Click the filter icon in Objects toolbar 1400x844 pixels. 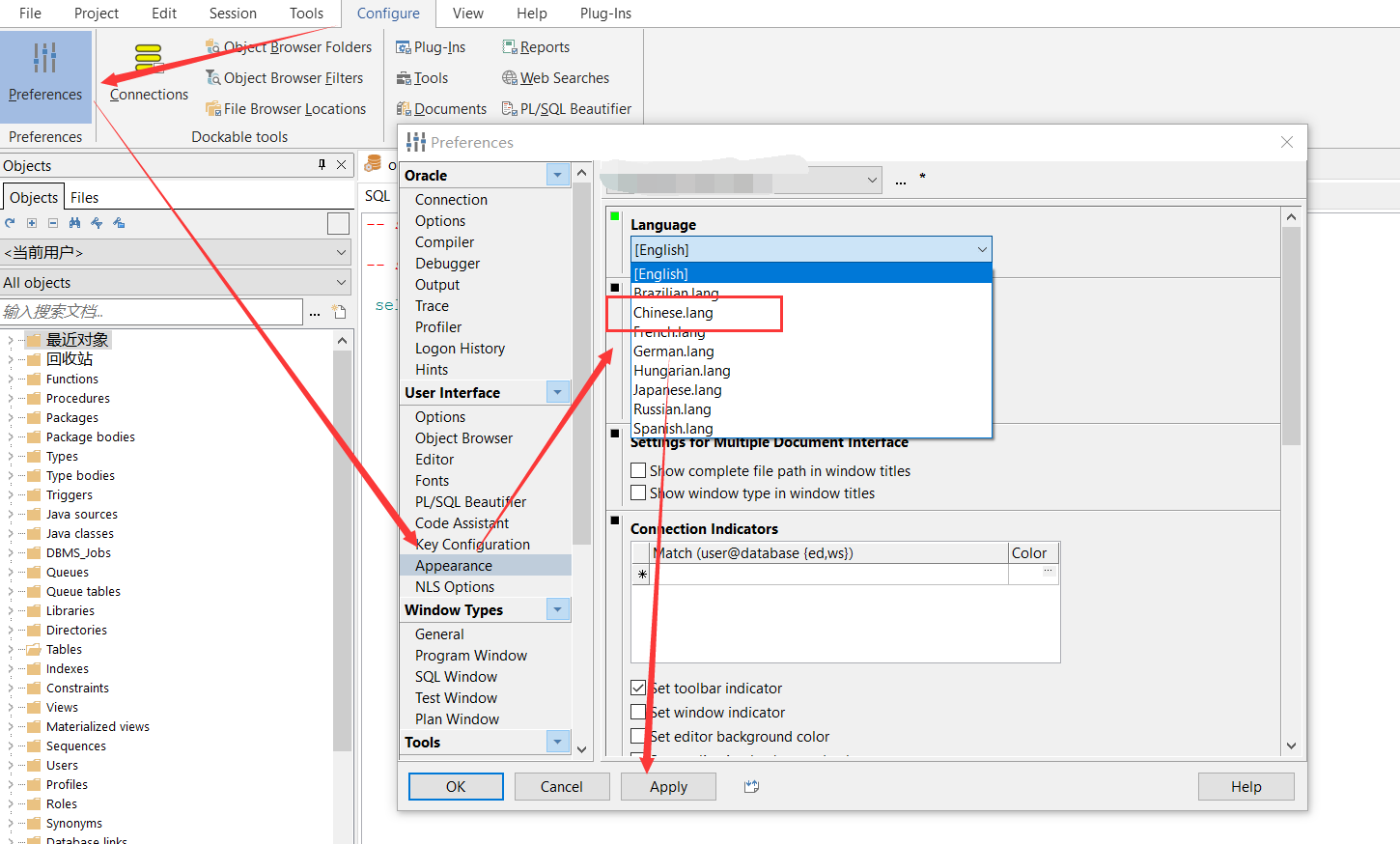click(97, 223)
